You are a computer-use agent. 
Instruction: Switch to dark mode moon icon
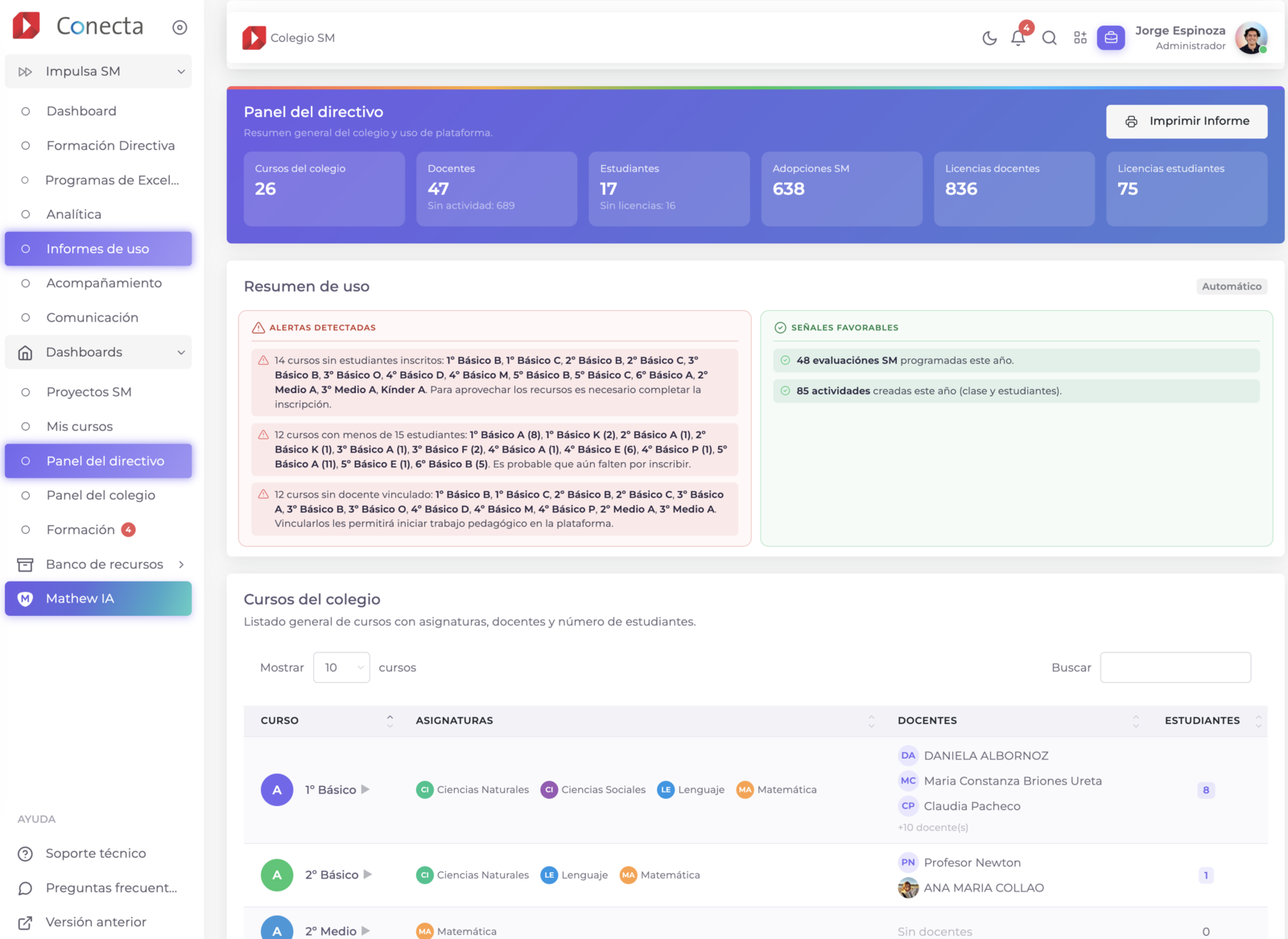pyautogui.click(x=989, y=38)
